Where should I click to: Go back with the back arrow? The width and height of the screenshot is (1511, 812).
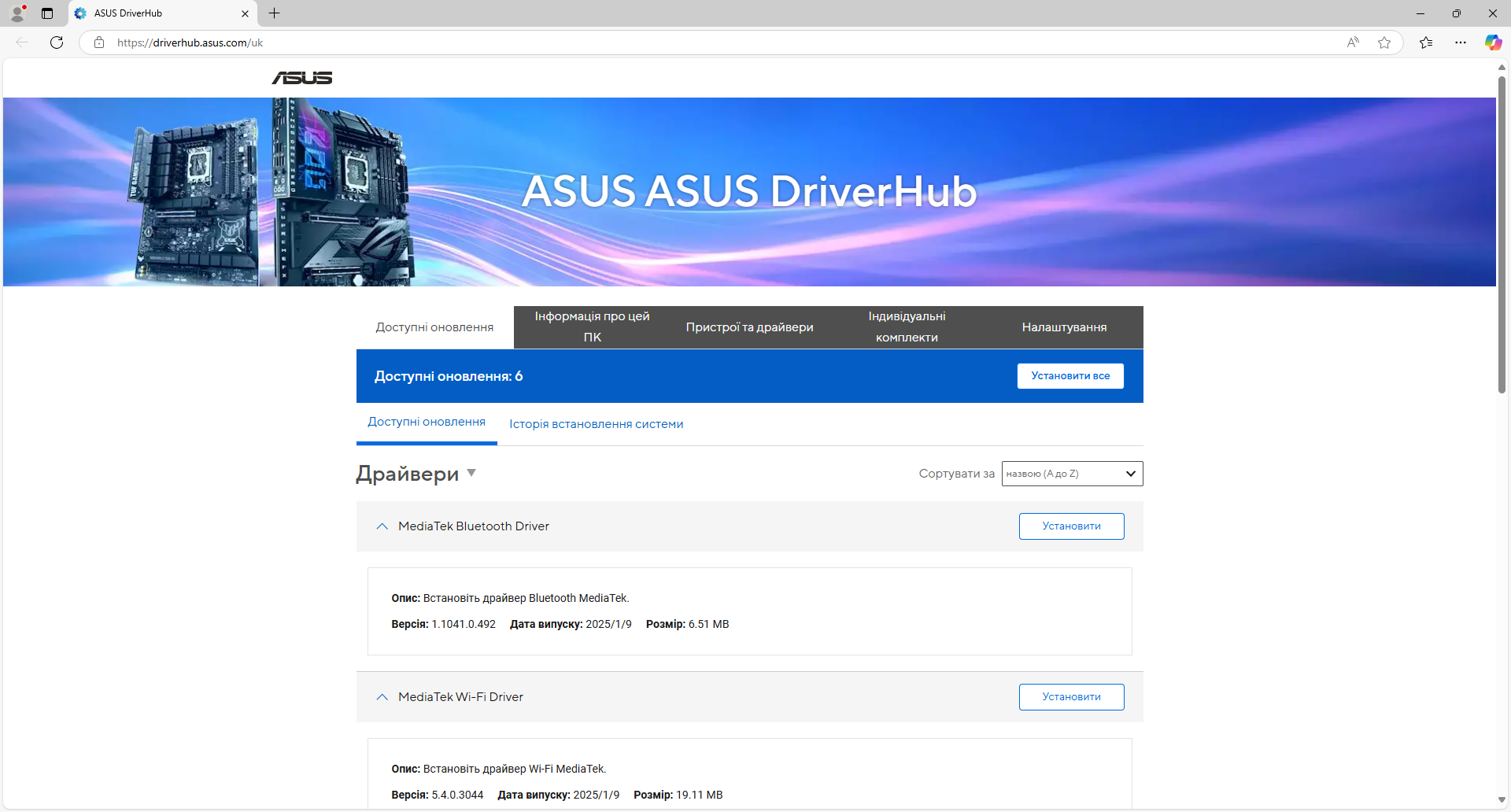coord(22,42)
